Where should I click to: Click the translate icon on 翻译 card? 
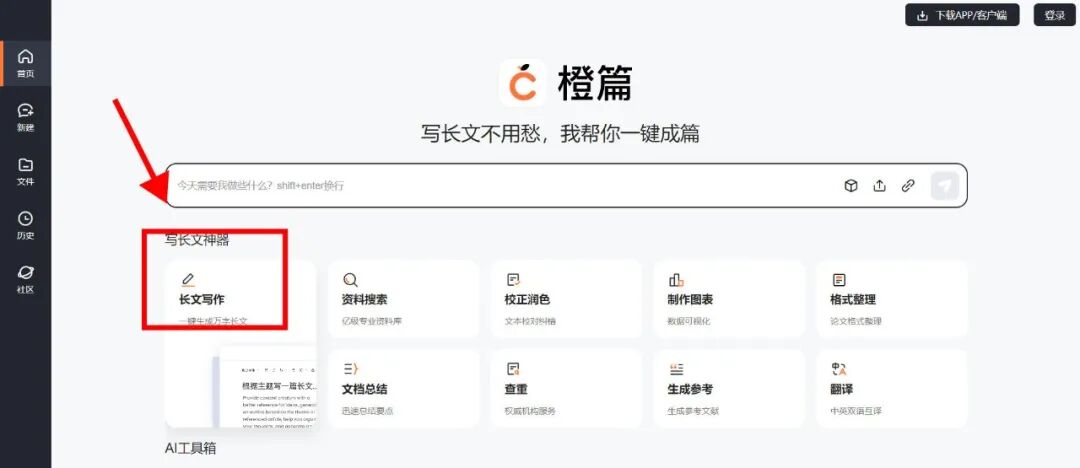[839, 369]
